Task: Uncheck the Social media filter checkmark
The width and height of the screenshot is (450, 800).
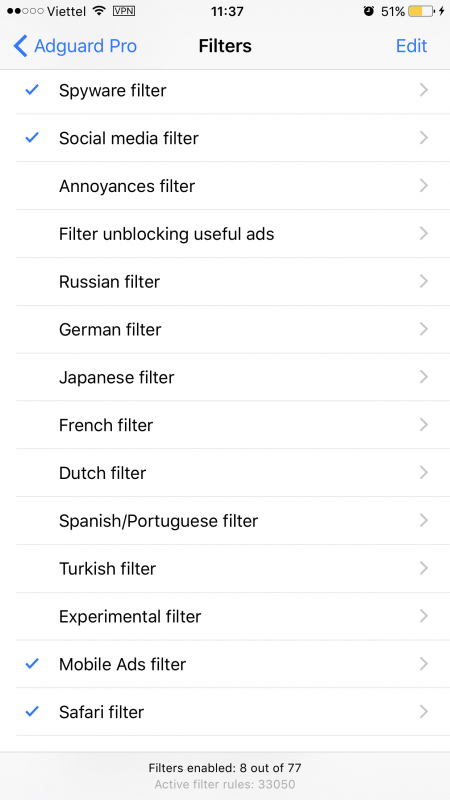Action: pos(32,138)
